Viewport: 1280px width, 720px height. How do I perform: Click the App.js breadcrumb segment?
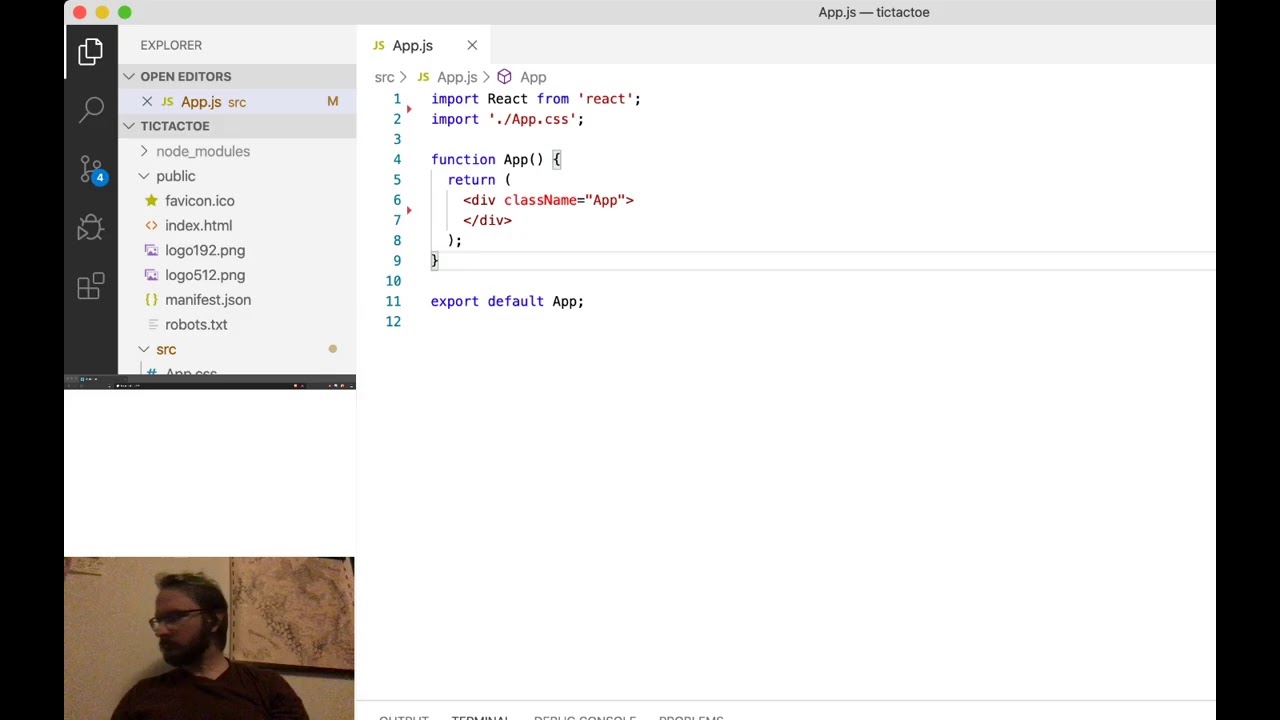[x=457, y=77]
